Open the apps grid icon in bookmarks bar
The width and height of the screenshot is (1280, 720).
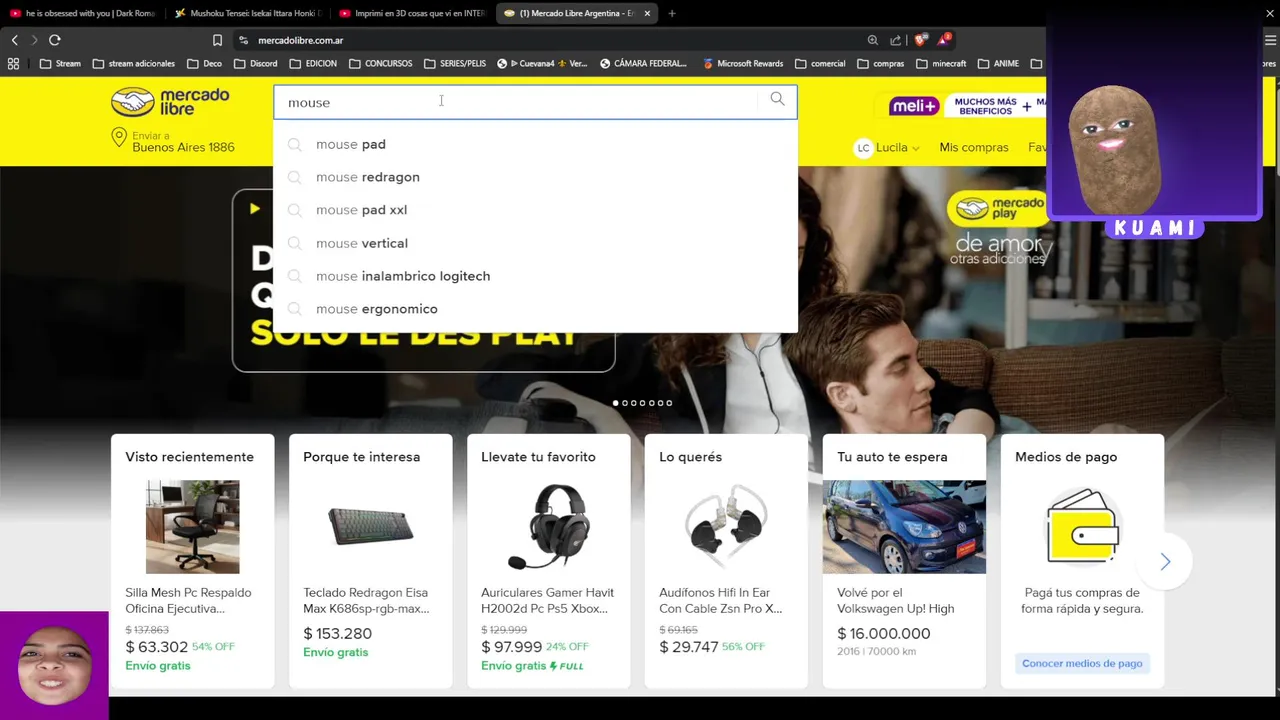click(13, 63)
